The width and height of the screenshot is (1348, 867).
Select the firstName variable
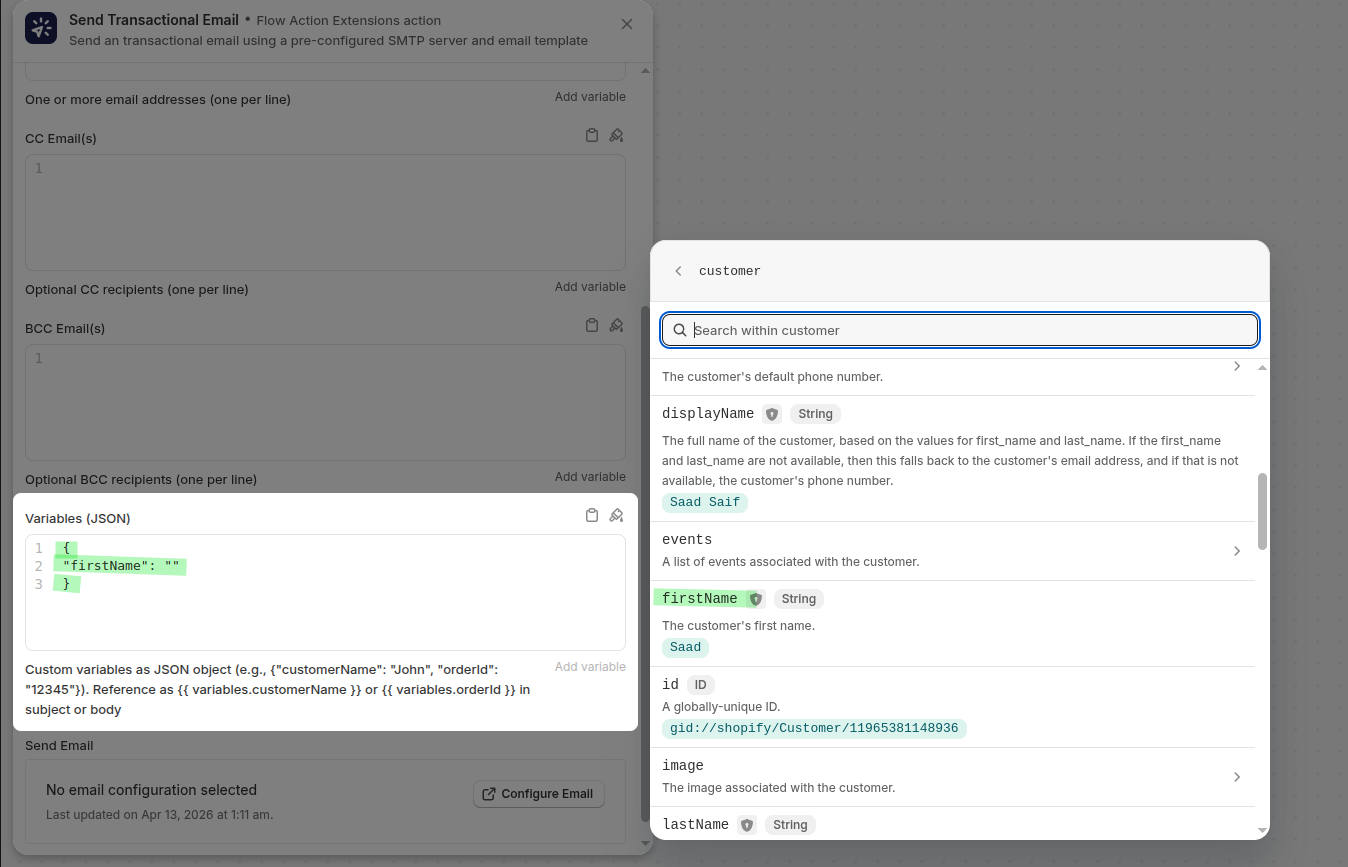pyautogui.click(x=700, y=599)
